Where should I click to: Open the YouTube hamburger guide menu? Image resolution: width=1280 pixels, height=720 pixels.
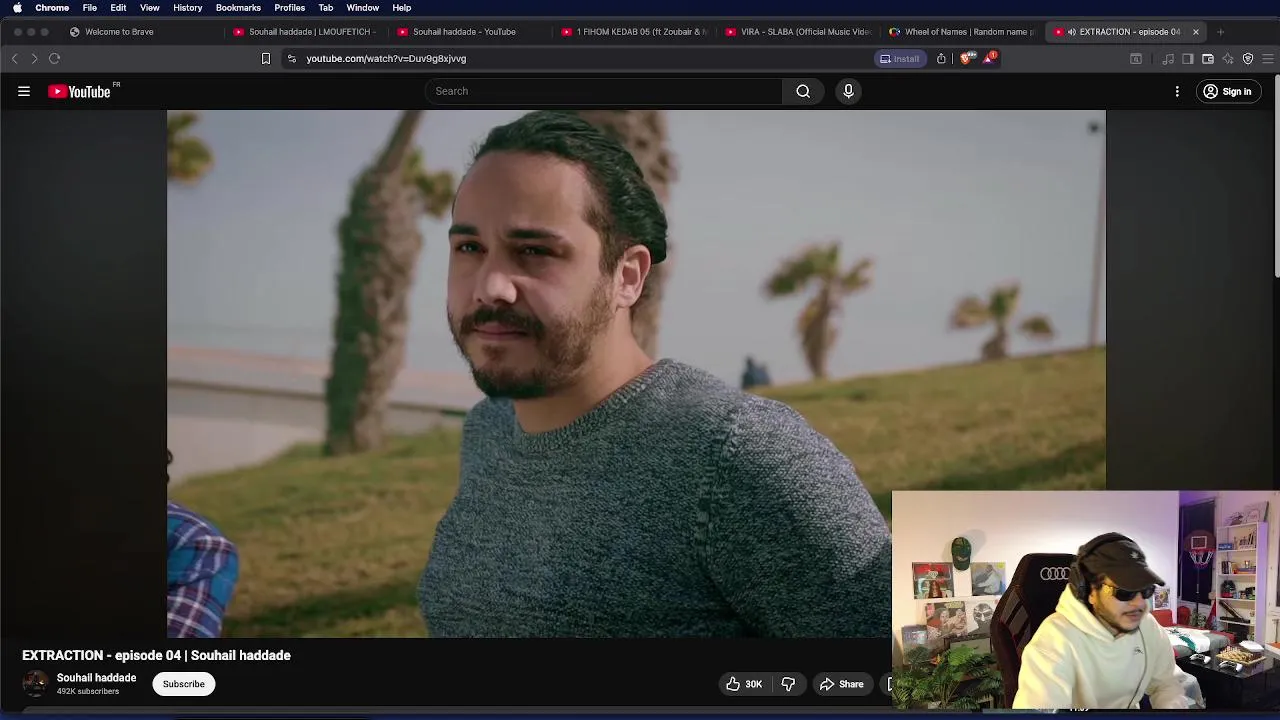[x=24, y=92]
